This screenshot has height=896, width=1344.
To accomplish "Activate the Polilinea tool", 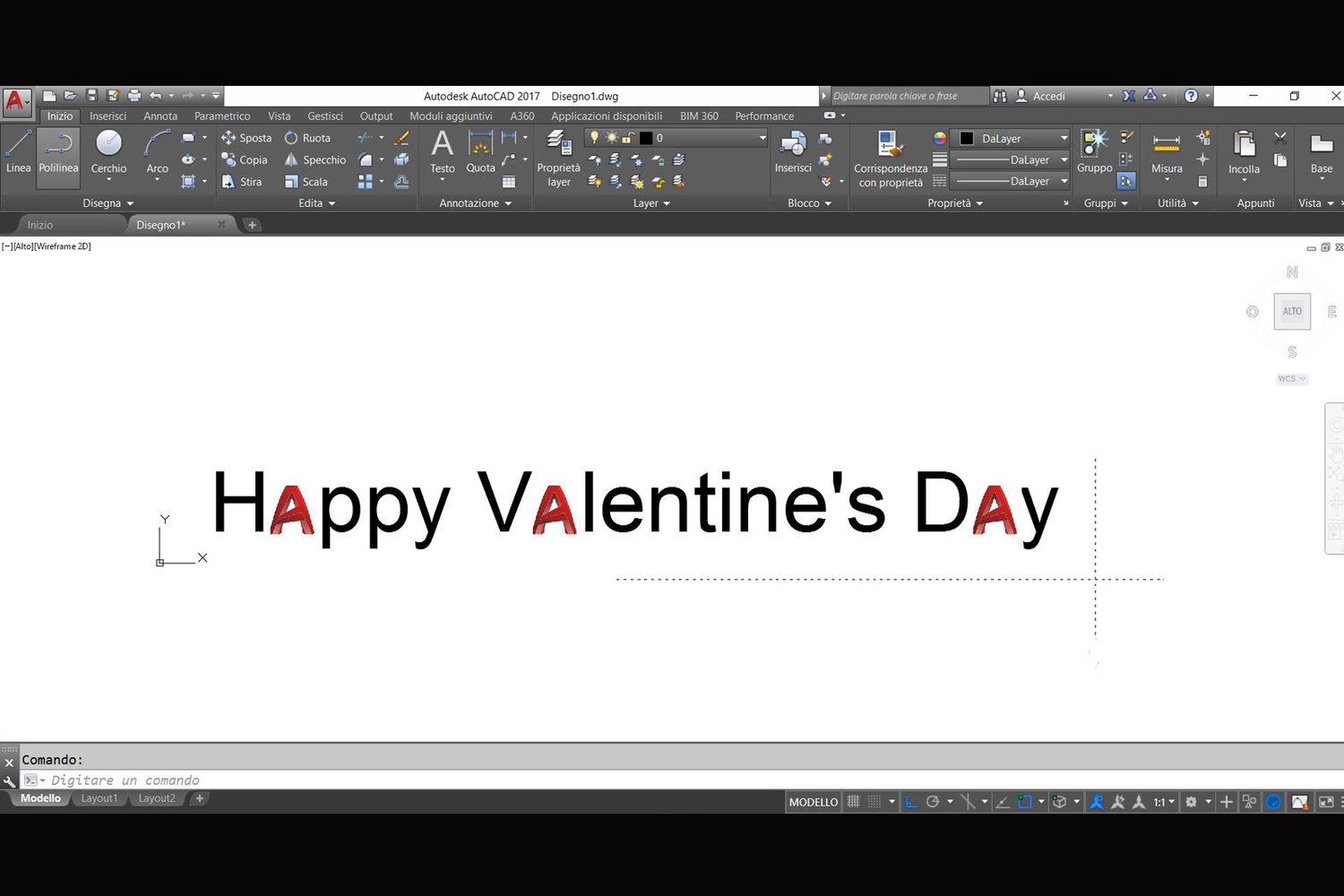I will (58, 152).
